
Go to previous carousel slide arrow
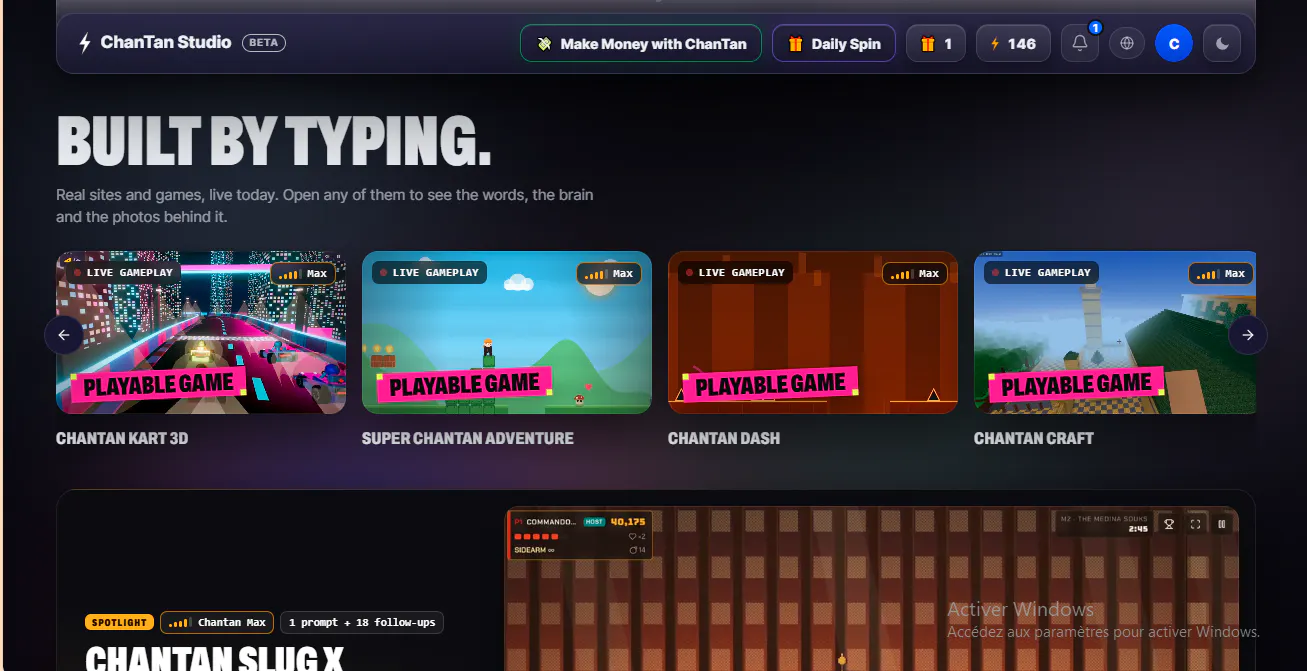tap(64, 335)
